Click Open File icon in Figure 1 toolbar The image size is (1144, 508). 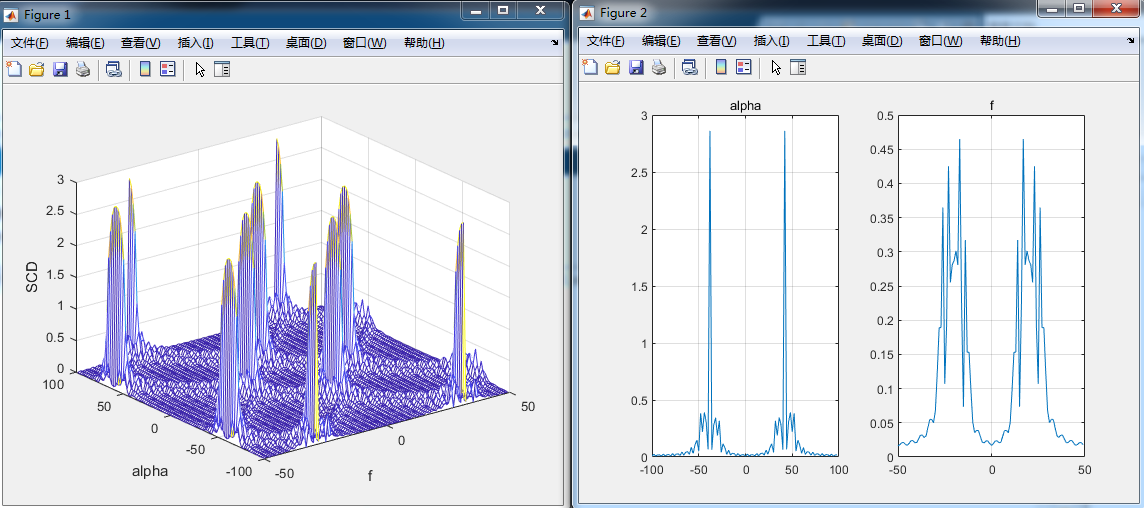36,69
